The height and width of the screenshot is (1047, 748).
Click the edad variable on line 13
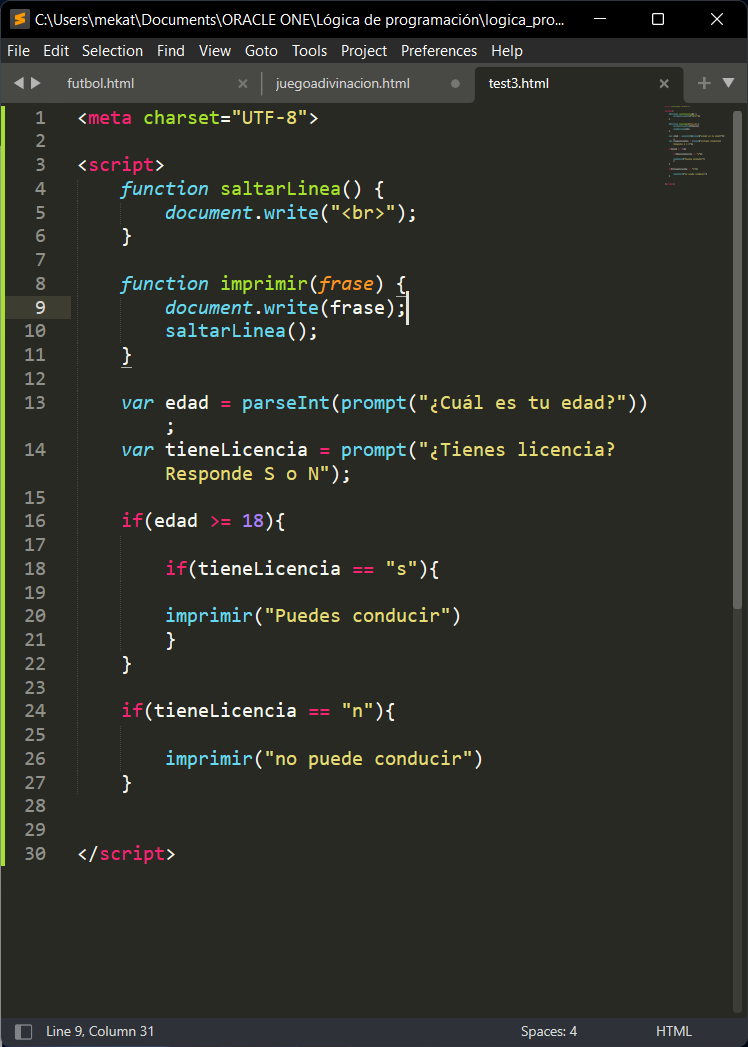coord(187,403)
